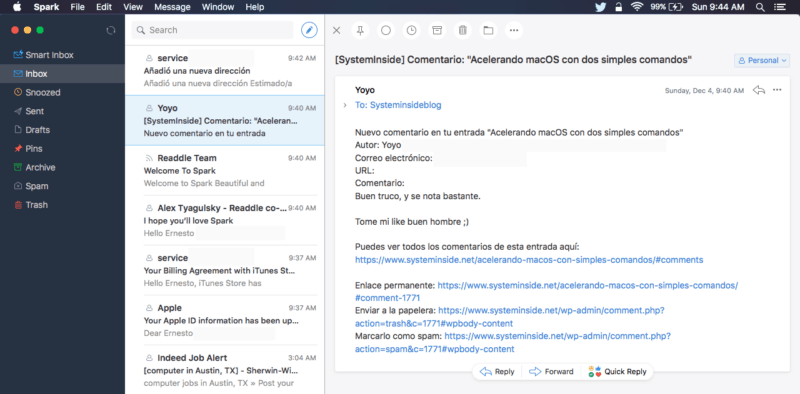Image resolution: width=800 pixels, height=394 pixels.
Task: Click the Twitter menu bar icon
Action: pyautogui.click(x=601, y=7)
